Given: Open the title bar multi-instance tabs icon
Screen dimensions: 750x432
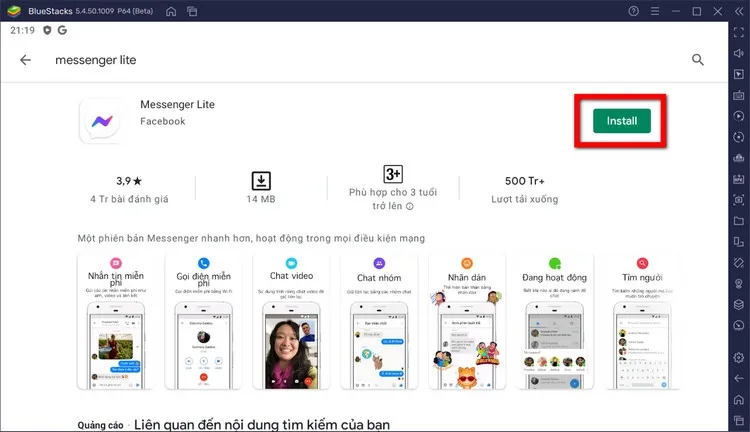Looking at the screenshot, I should [192, 11].
